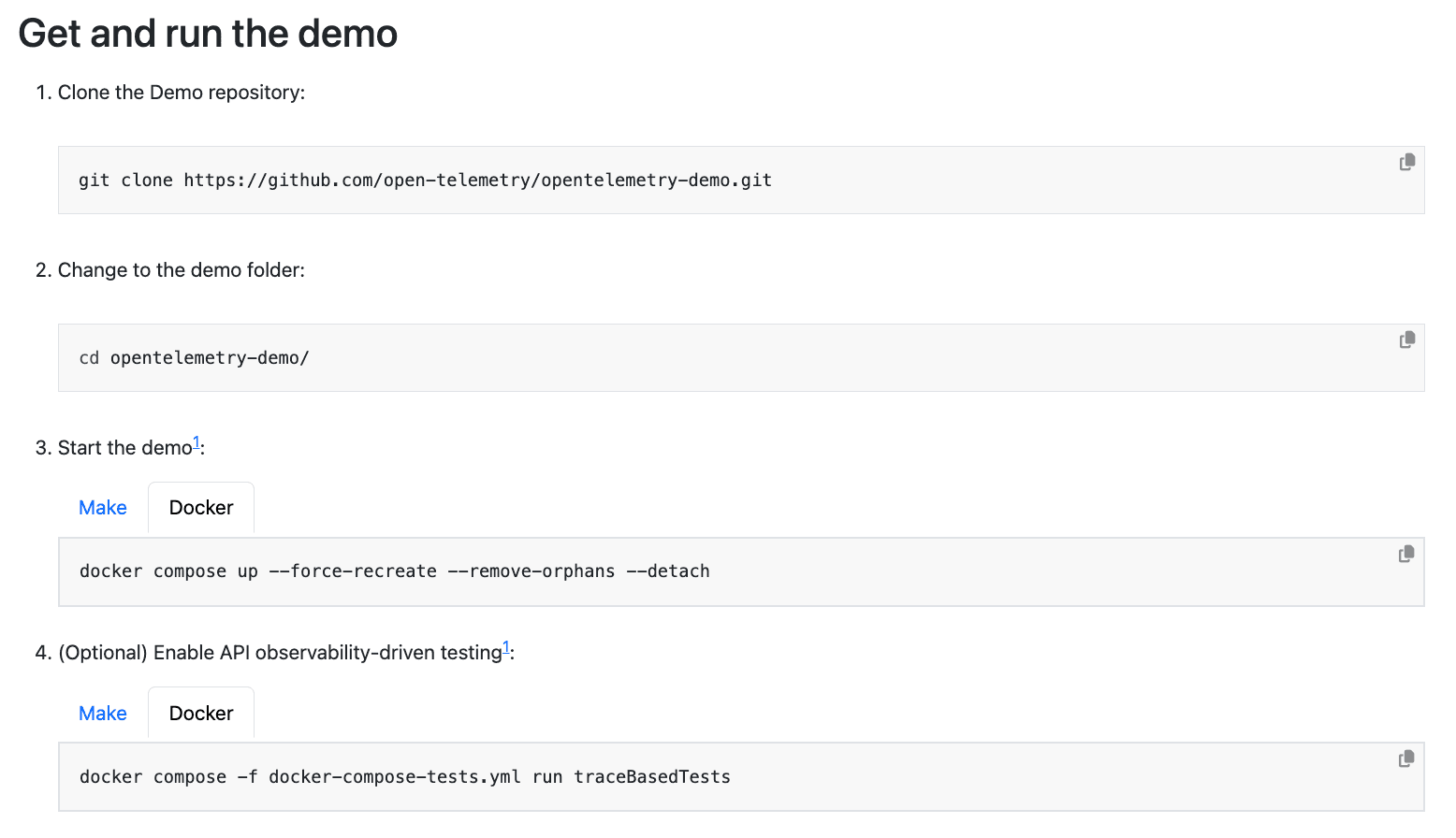Copy the docker-compose-tests run command
Image resolution: width=1456 pixels, height=838 pixels.
[x=1405, y=759]
